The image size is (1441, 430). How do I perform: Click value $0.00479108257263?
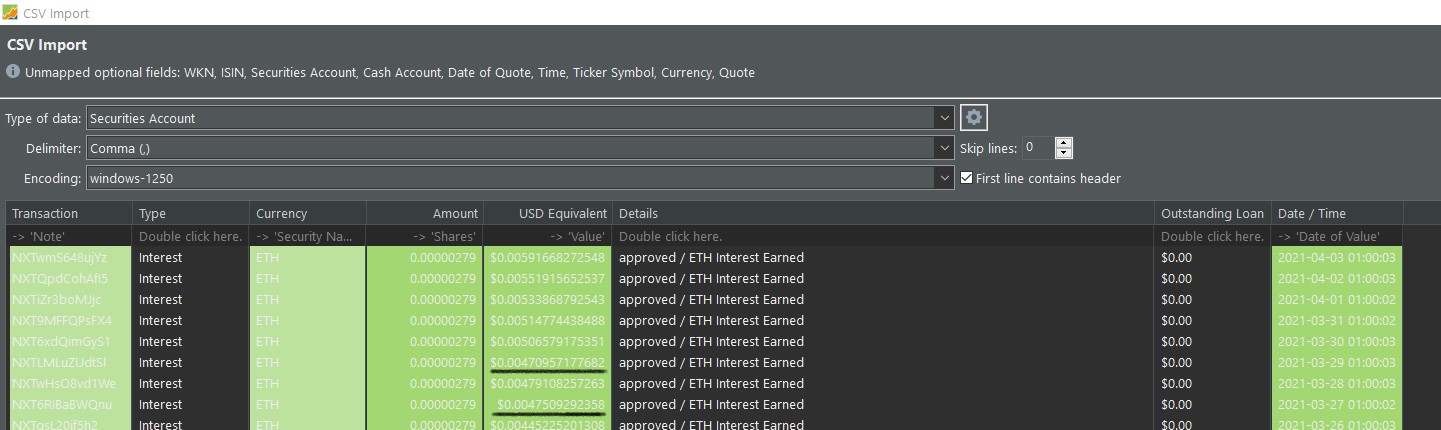tap(548, 383)
